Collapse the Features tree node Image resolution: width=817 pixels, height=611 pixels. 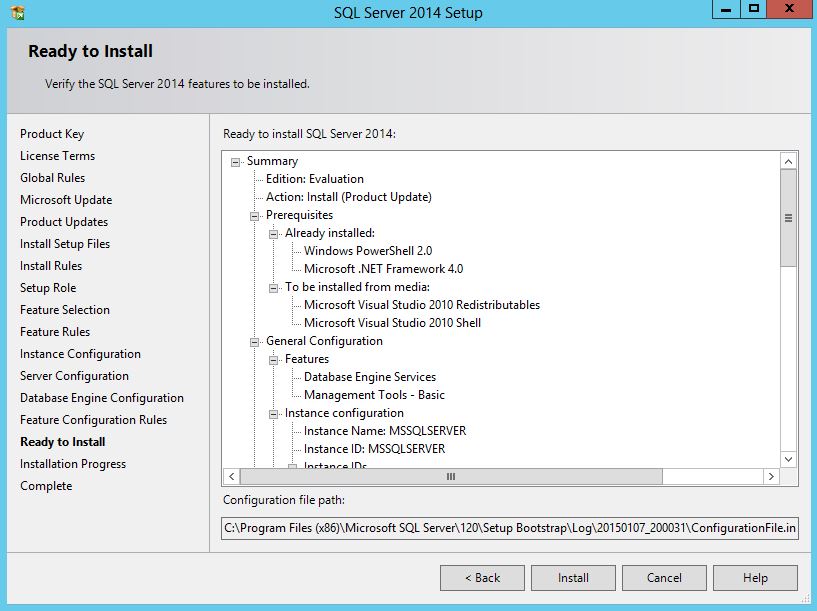[x=274, y=360]
